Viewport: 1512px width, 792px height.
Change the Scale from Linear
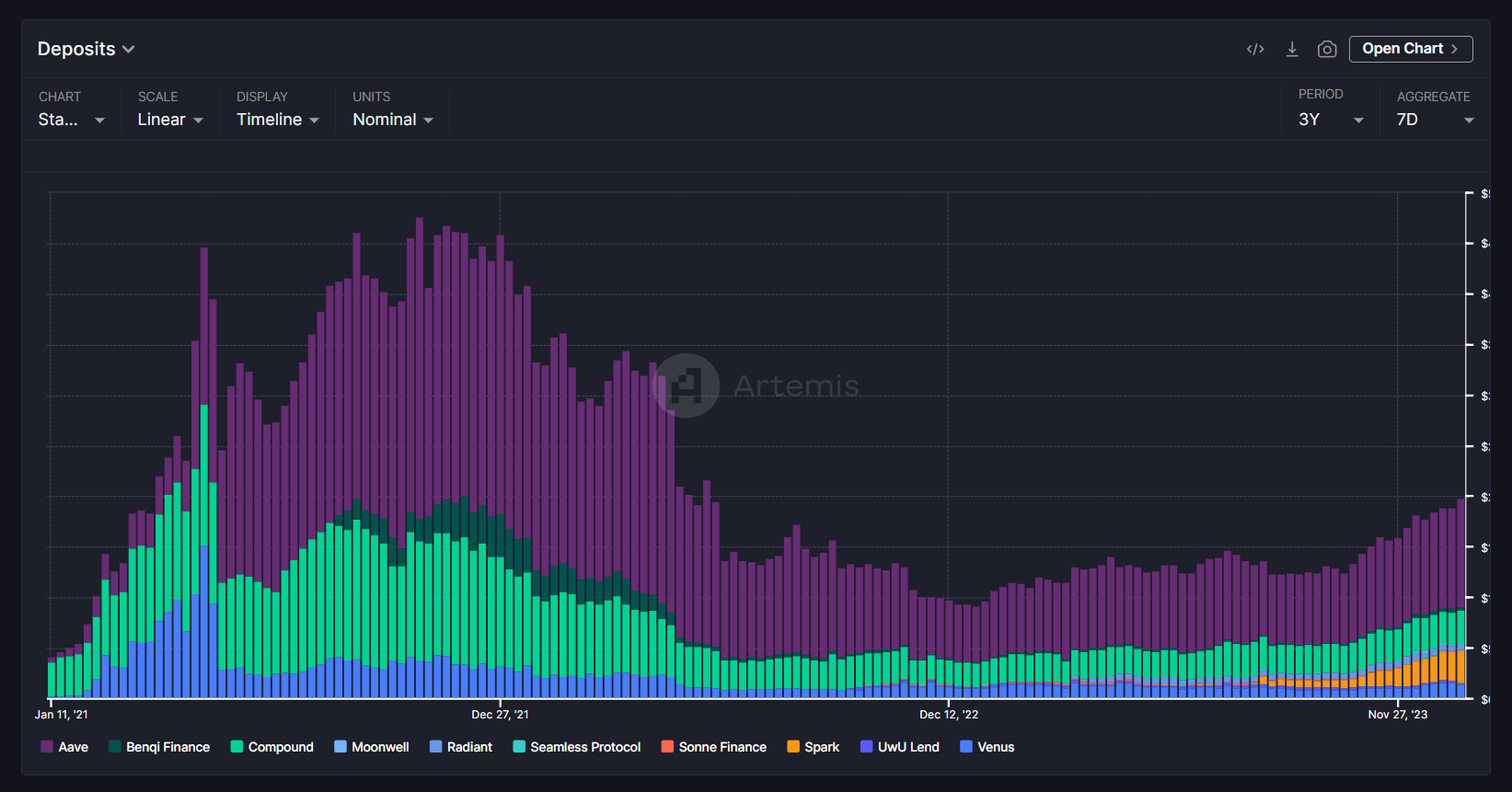click(170, 120)
